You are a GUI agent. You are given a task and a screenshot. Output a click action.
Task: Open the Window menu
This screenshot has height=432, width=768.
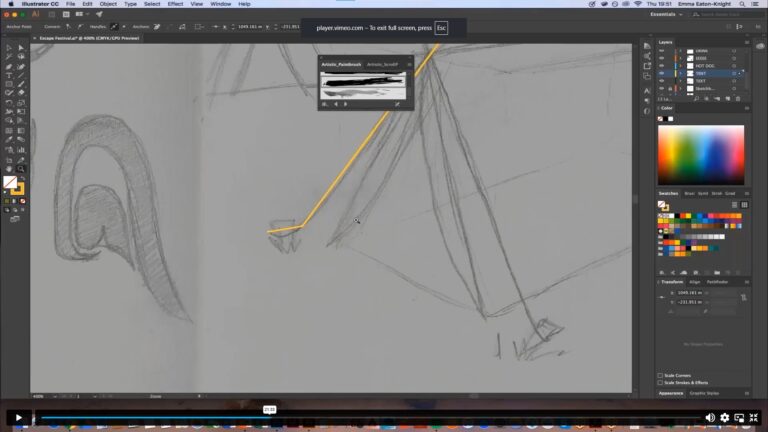pyautogui.click(x=220, y=4)
